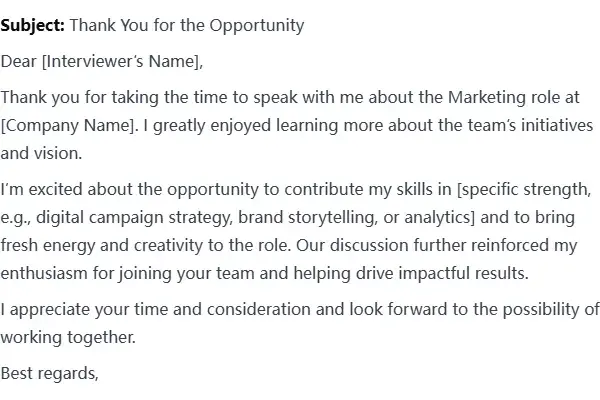This screenshot has height=400, width=600.
Task: Click the word "Marketing" in the first paragraph
Action: 446,97
